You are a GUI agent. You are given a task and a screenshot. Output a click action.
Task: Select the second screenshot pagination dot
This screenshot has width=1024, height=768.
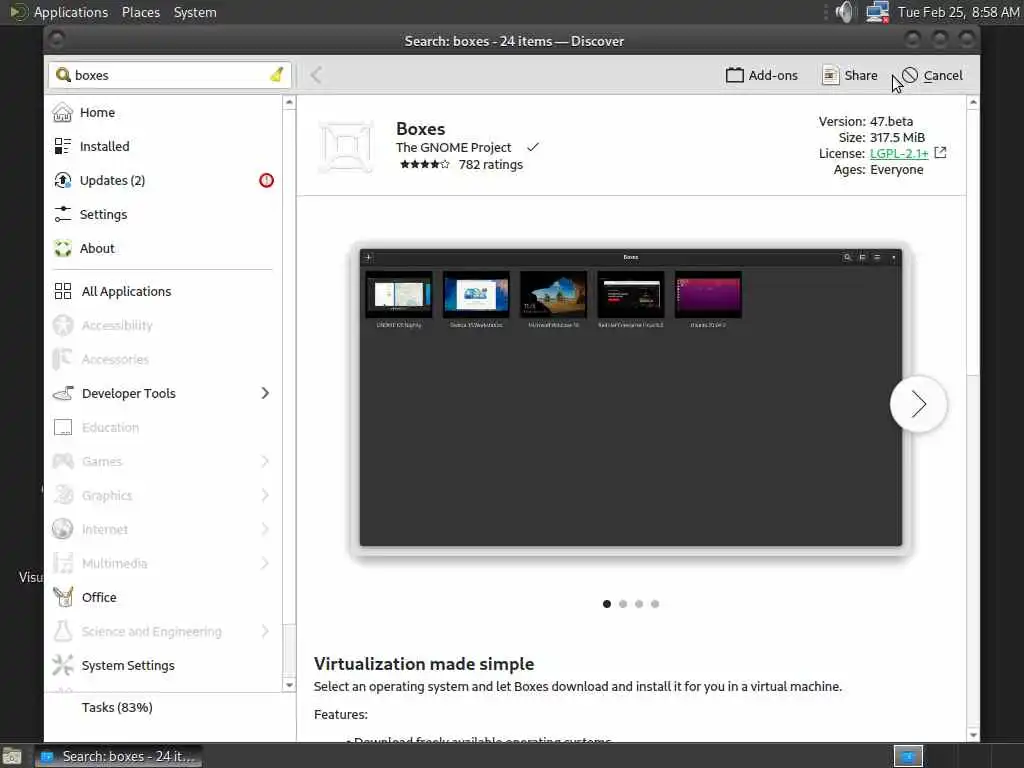(x=623, y=604)
